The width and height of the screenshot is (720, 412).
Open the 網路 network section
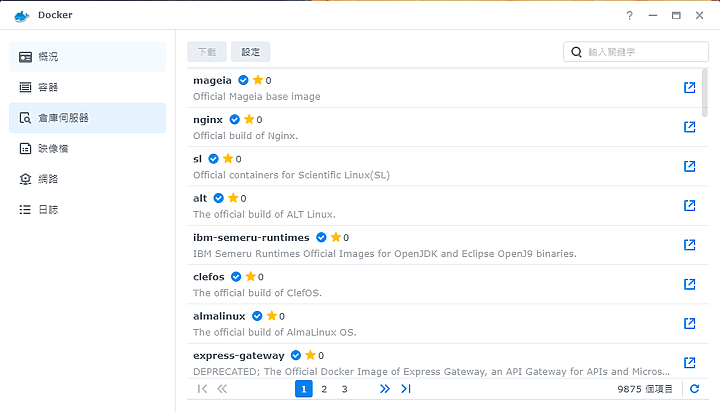point(87,179)
